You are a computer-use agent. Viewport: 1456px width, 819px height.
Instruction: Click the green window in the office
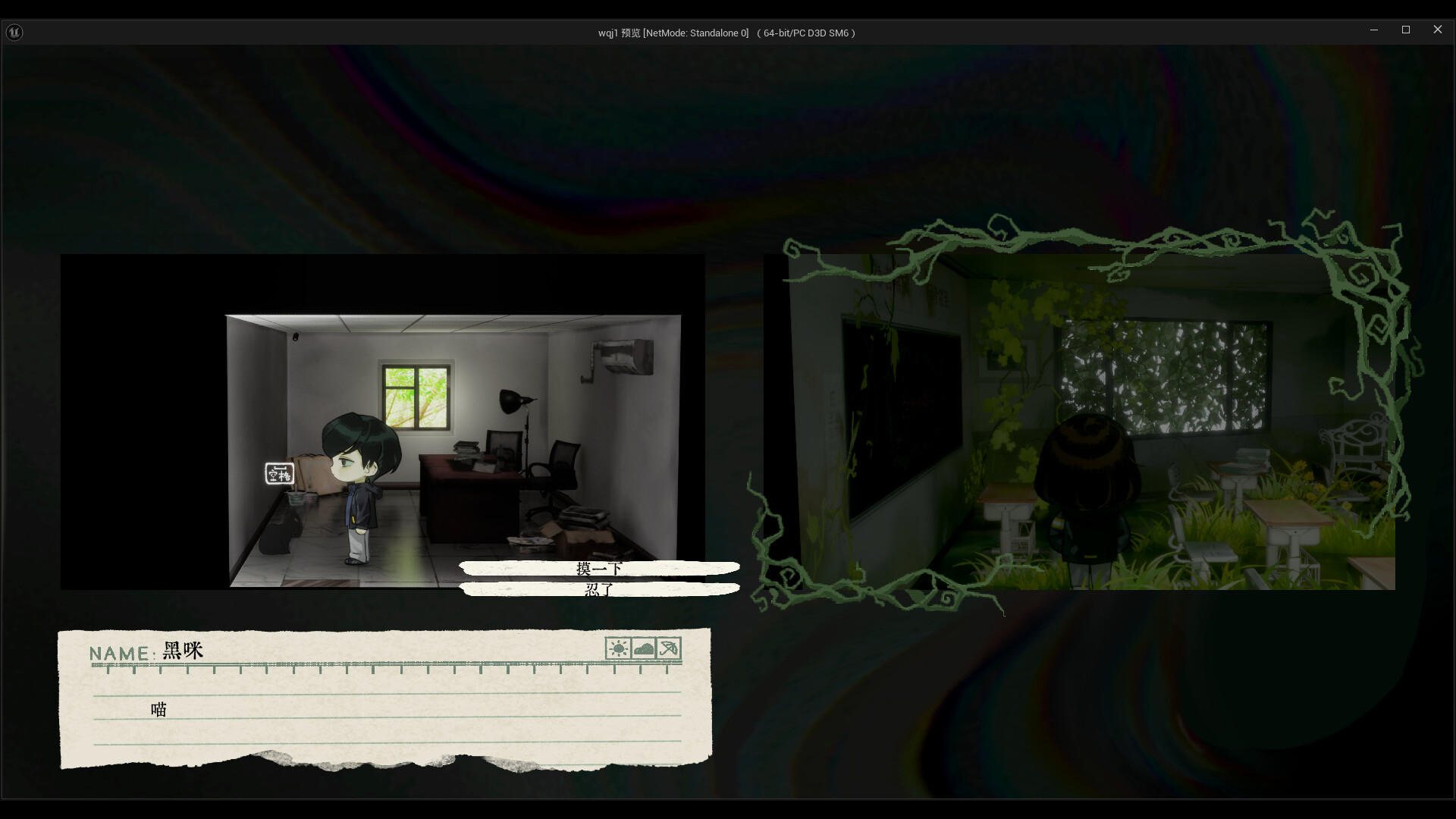tap(416, 397)
